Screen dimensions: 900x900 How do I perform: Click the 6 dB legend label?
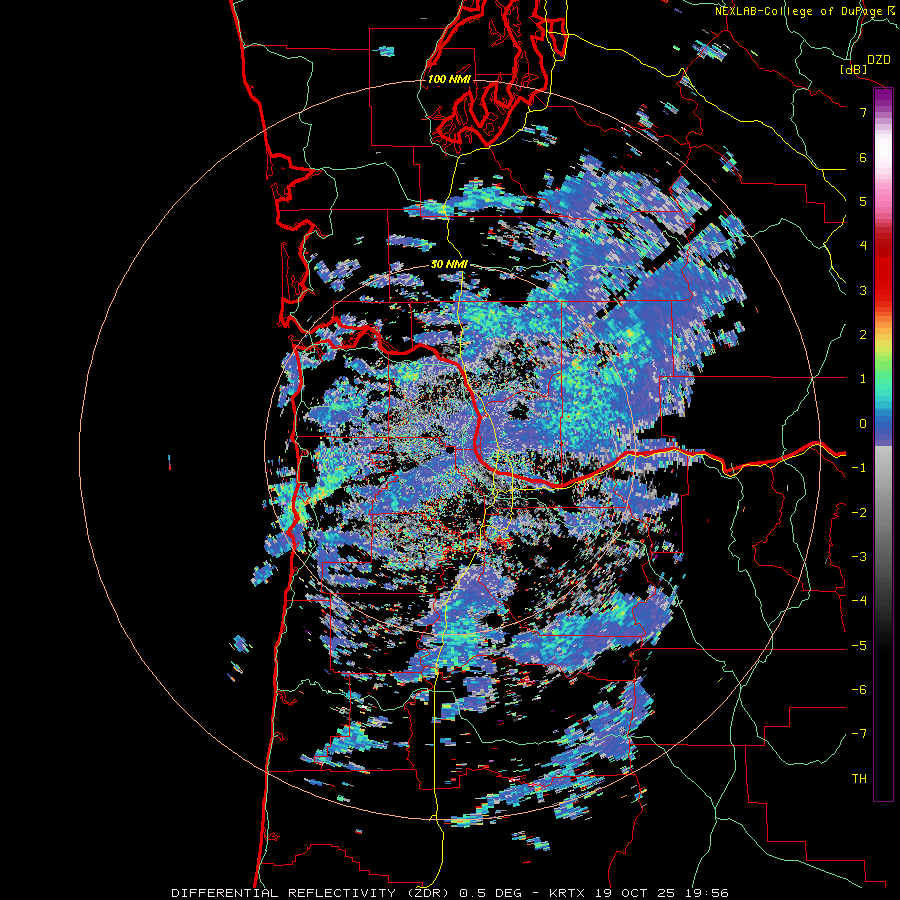pos(863,157)
